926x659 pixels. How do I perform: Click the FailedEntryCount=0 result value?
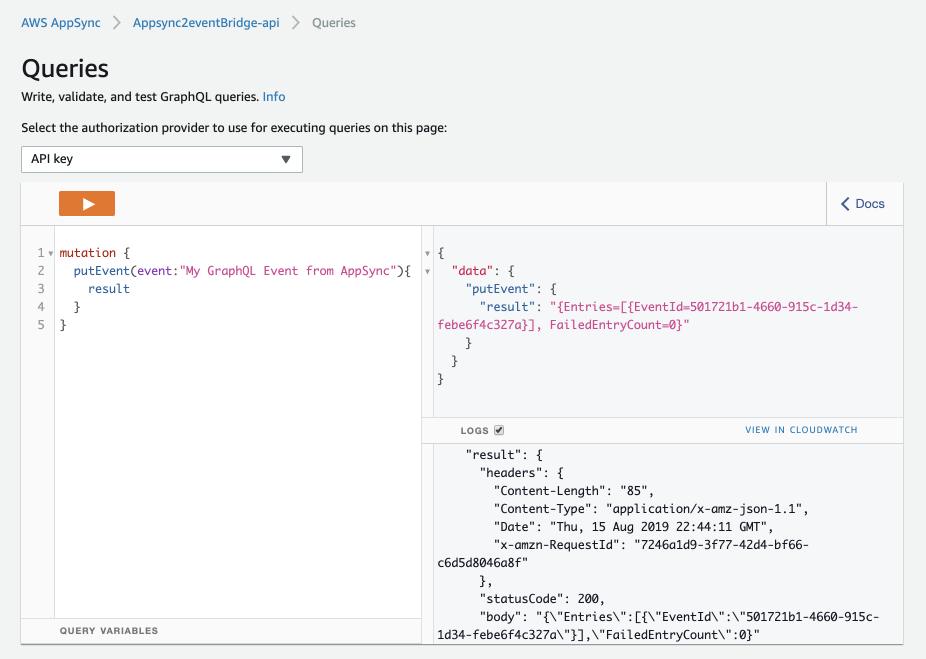(x=616, y=325)
